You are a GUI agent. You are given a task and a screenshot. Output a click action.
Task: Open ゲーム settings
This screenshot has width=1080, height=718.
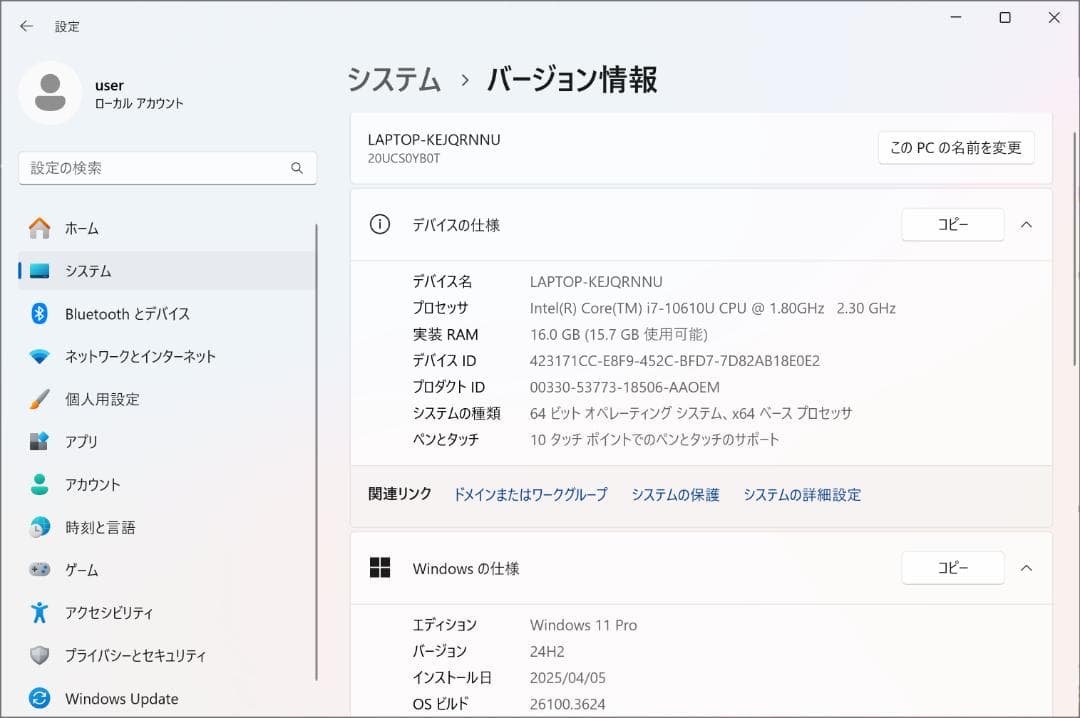[x=167, y=570]
